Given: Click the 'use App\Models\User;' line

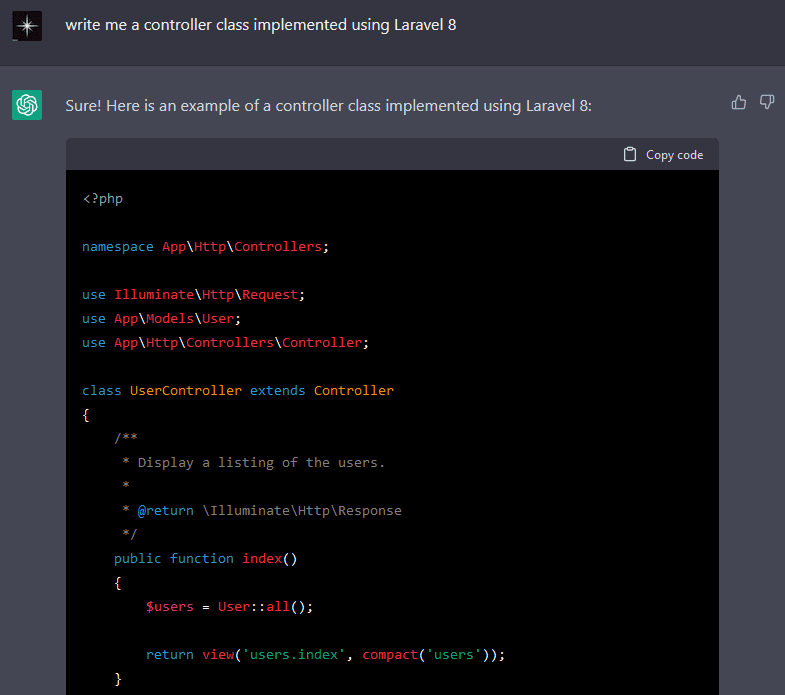Looking at the screenshot, I should coord(161,318).
